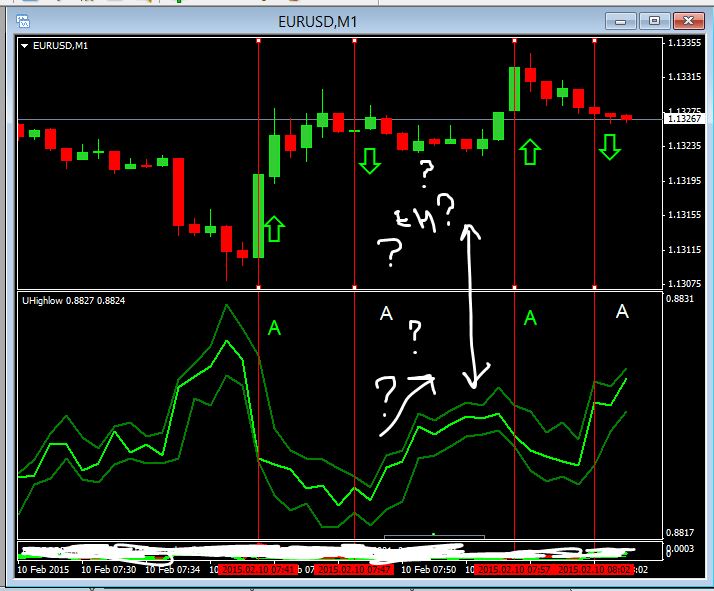Select the green up arrow right of the 07:57 line

(x=530, y=152)
